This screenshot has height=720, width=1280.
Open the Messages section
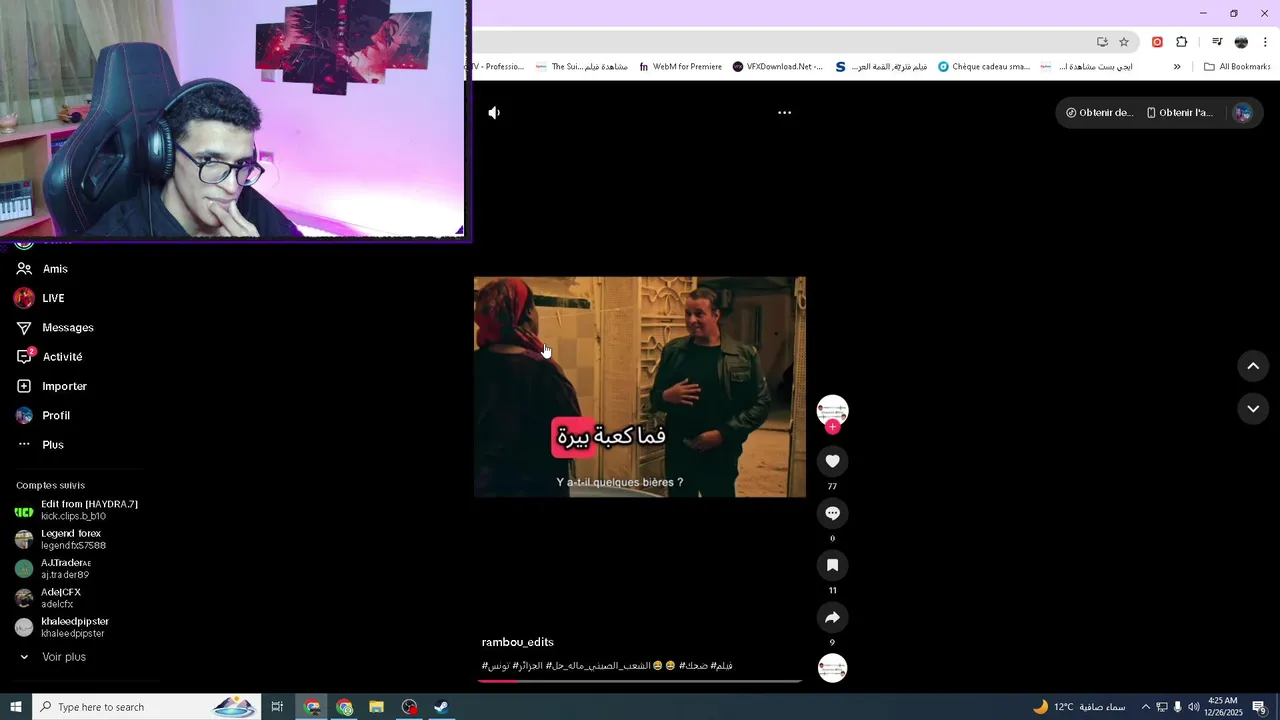point(55,328)
